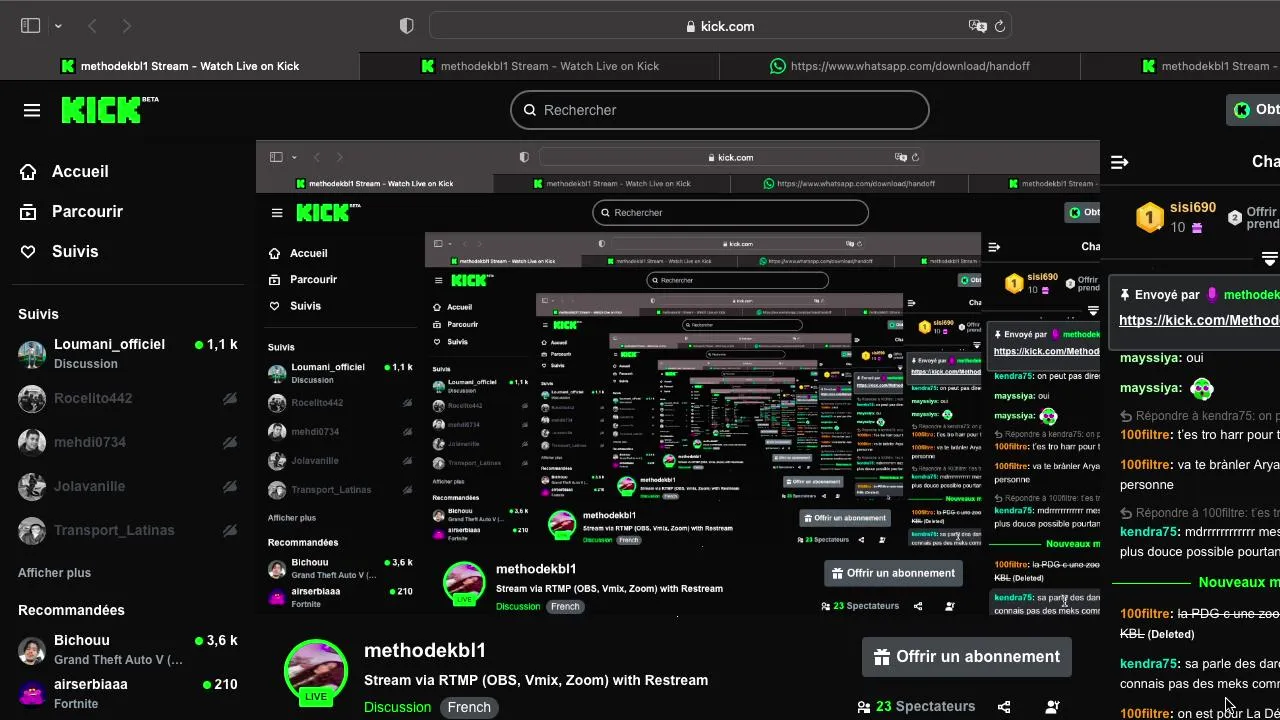Screen dimensions: 1280x720
Task: Click the kick.com address bar
Action: [x=721, y=26]
